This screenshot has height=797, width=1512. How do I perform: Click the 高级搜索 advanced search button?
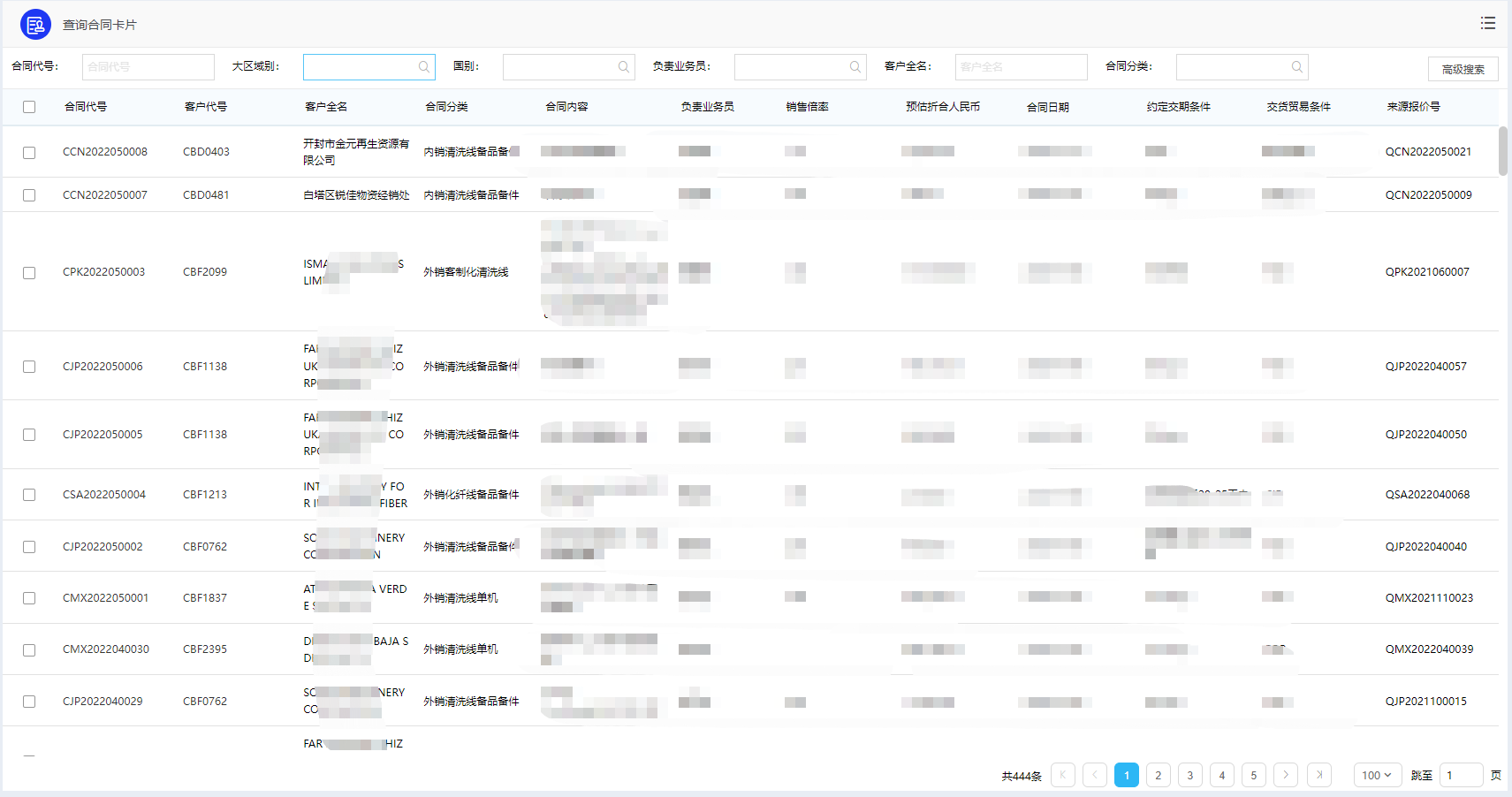[1463, 69]
